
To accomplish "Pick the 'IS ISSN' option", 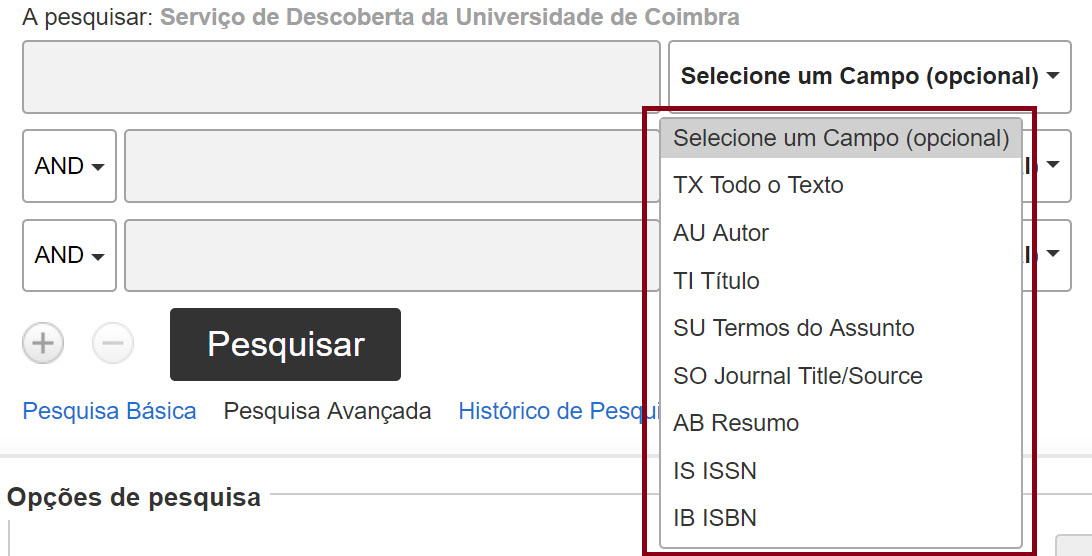I will 715,471.
